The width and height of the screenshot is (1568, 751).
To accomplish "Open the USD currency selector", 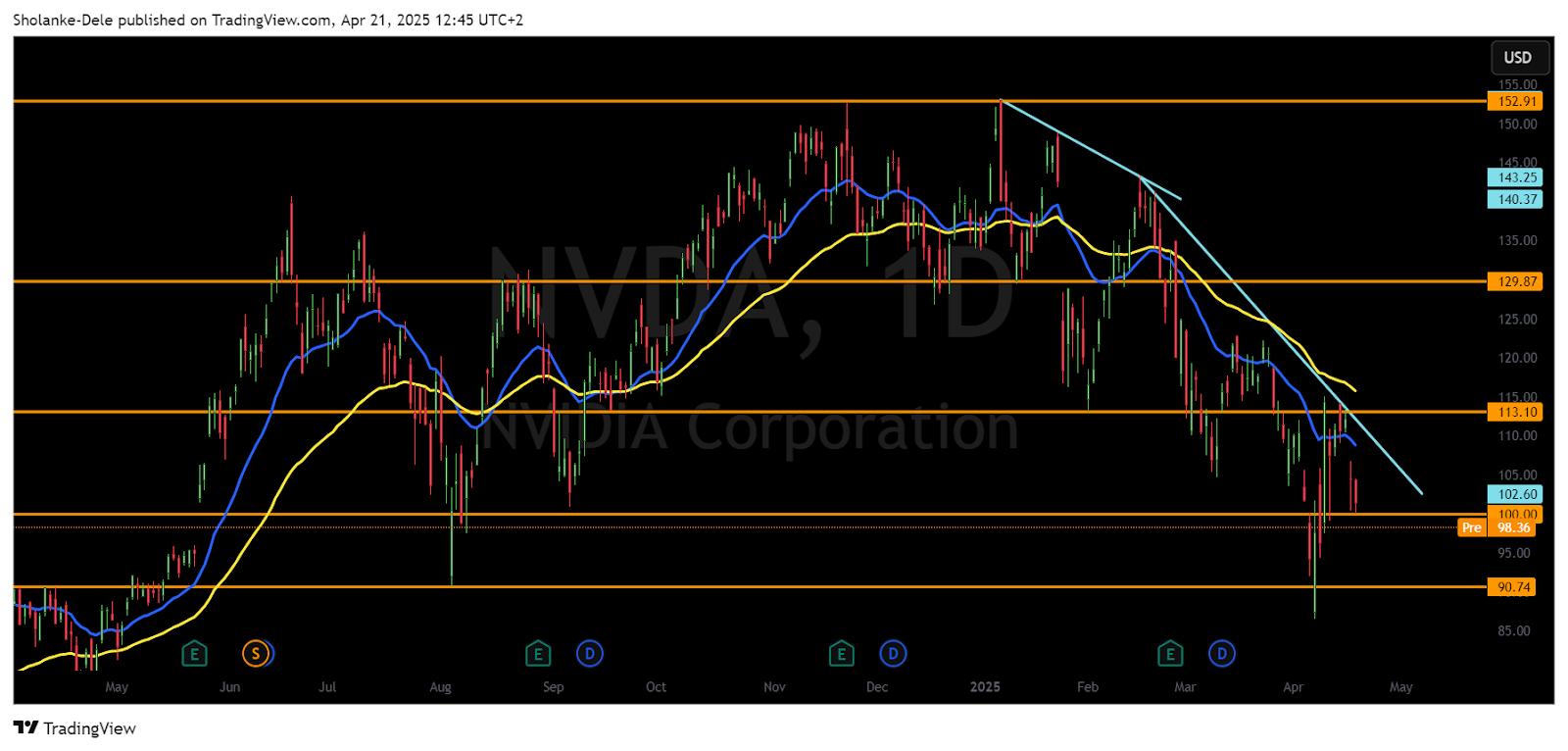I will [x=1519, y=58].
